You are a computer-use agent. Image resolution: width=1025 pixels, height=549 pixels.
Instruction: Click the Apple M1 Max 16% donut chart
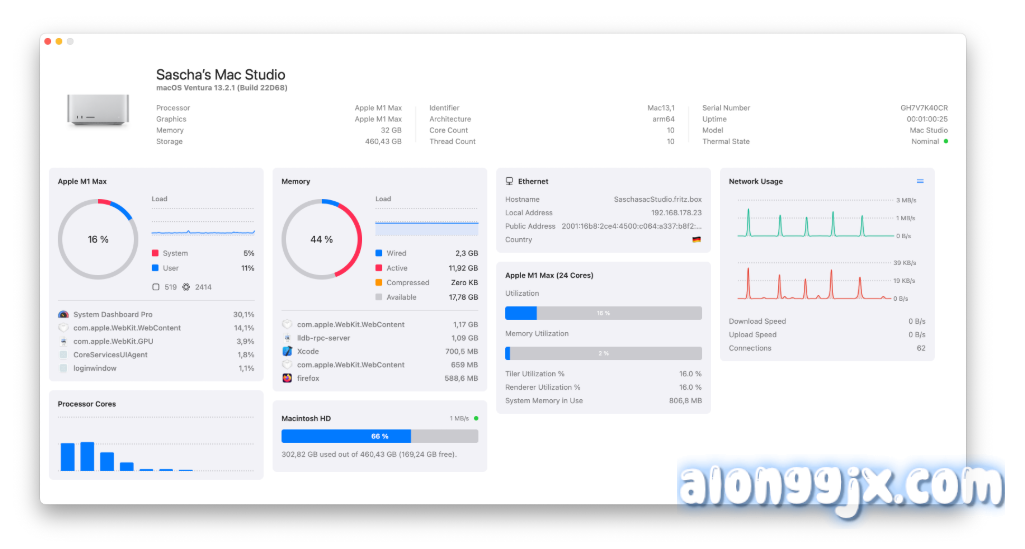[x=98, y=240]
